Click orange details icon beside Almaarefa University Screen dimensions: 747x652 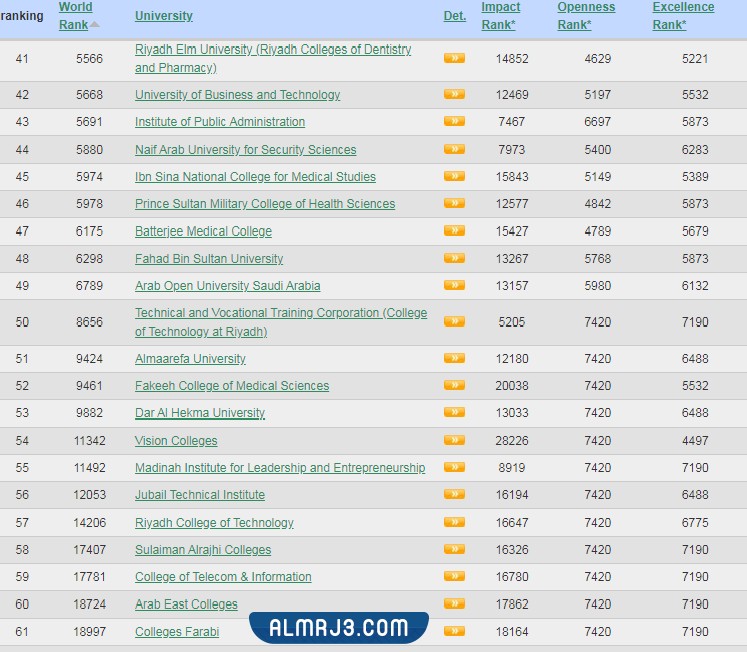[454, 358]
